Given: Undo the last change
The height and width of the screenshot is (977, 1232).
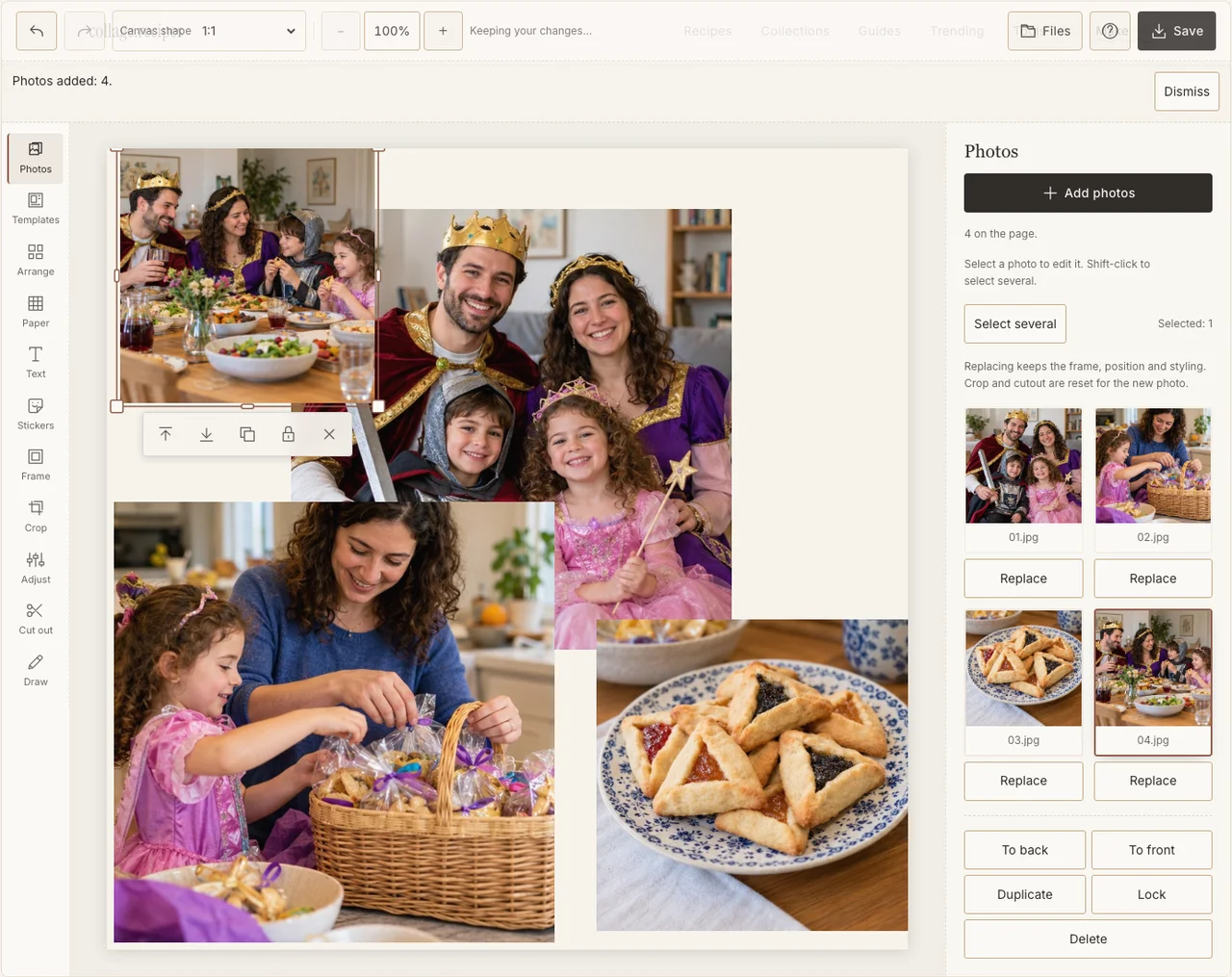Looking at the screenshot, I should point(37,31).
